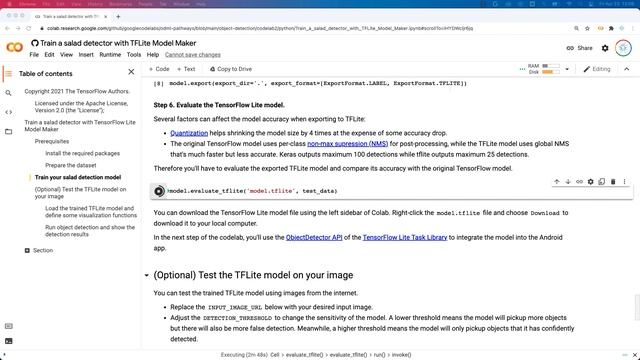Screen dimensions: 640x360
Task: Open cell settings gear in cell toolbar
Action: (590, 182)
